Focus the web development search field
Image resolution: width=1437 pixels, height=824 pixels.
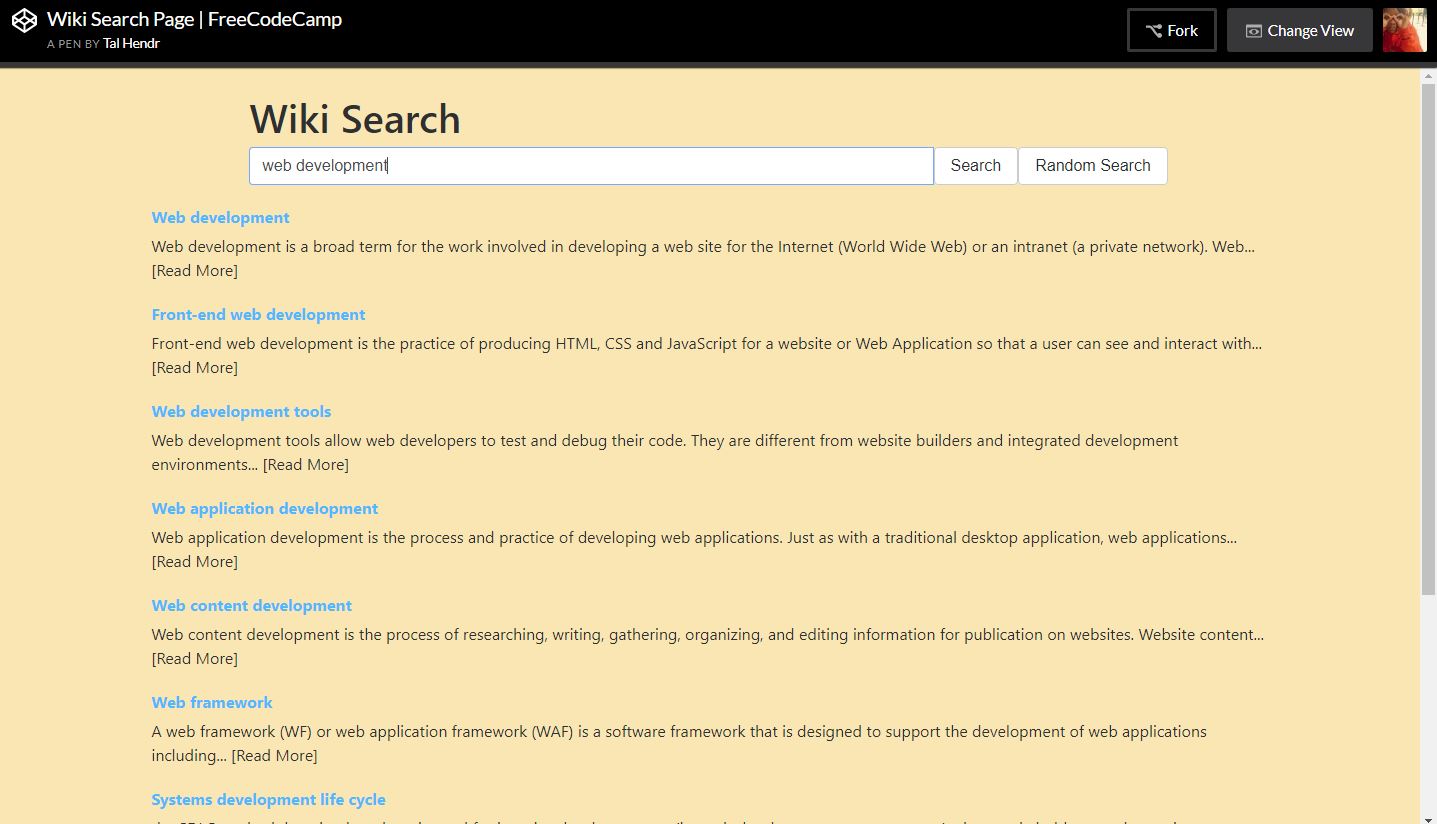coord(591,166)
